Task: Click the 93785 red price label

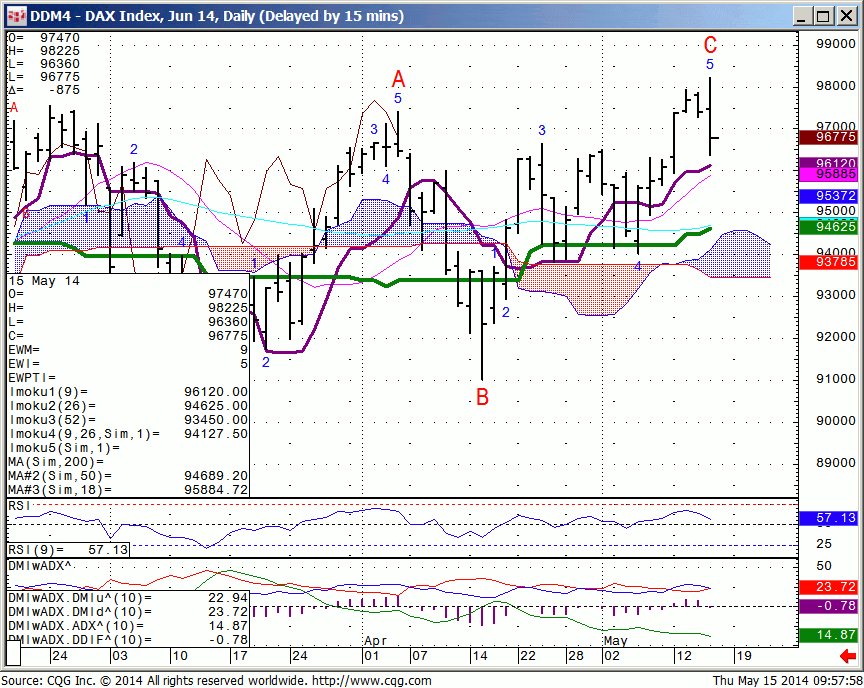Action: (828, 262)
